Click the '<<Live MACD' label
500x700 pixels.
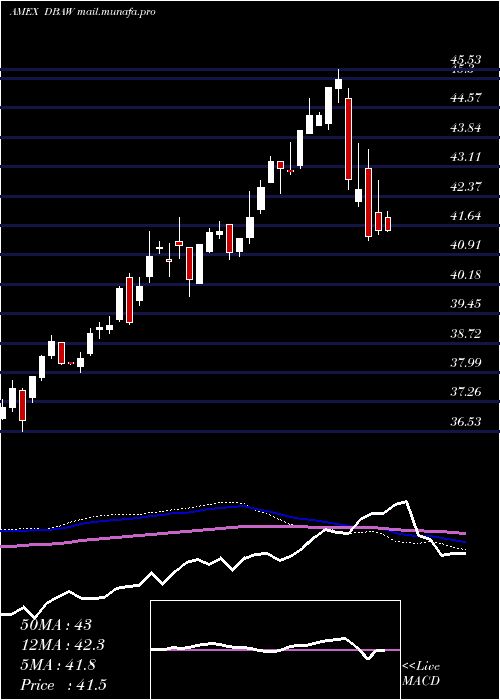(421, 674)
